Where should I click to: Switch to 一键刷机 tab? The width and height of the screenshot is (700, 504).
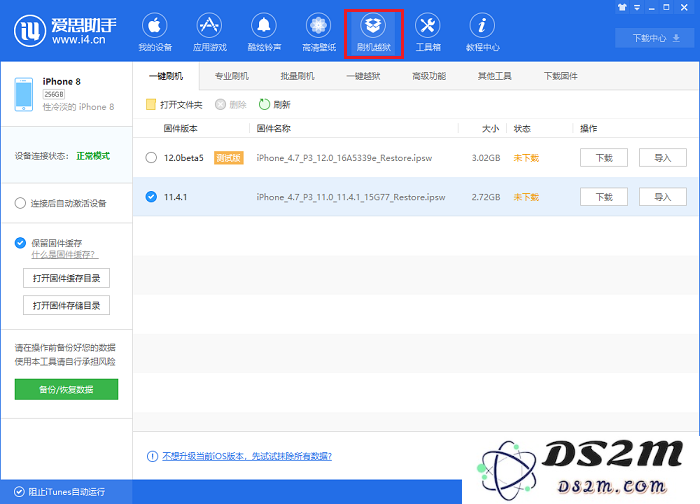(x=166, y=76)
